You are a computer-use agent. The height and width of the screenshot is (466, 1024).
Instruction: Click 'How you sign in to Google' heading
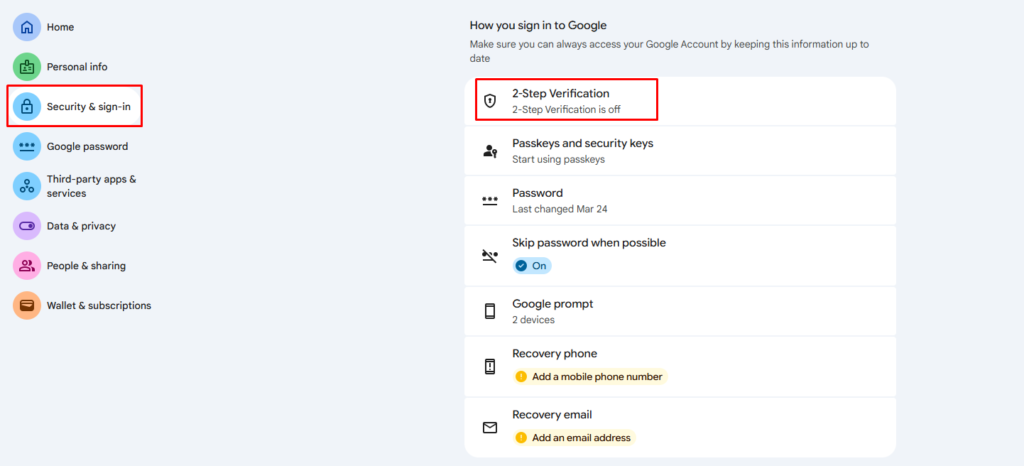pos(538,25)
